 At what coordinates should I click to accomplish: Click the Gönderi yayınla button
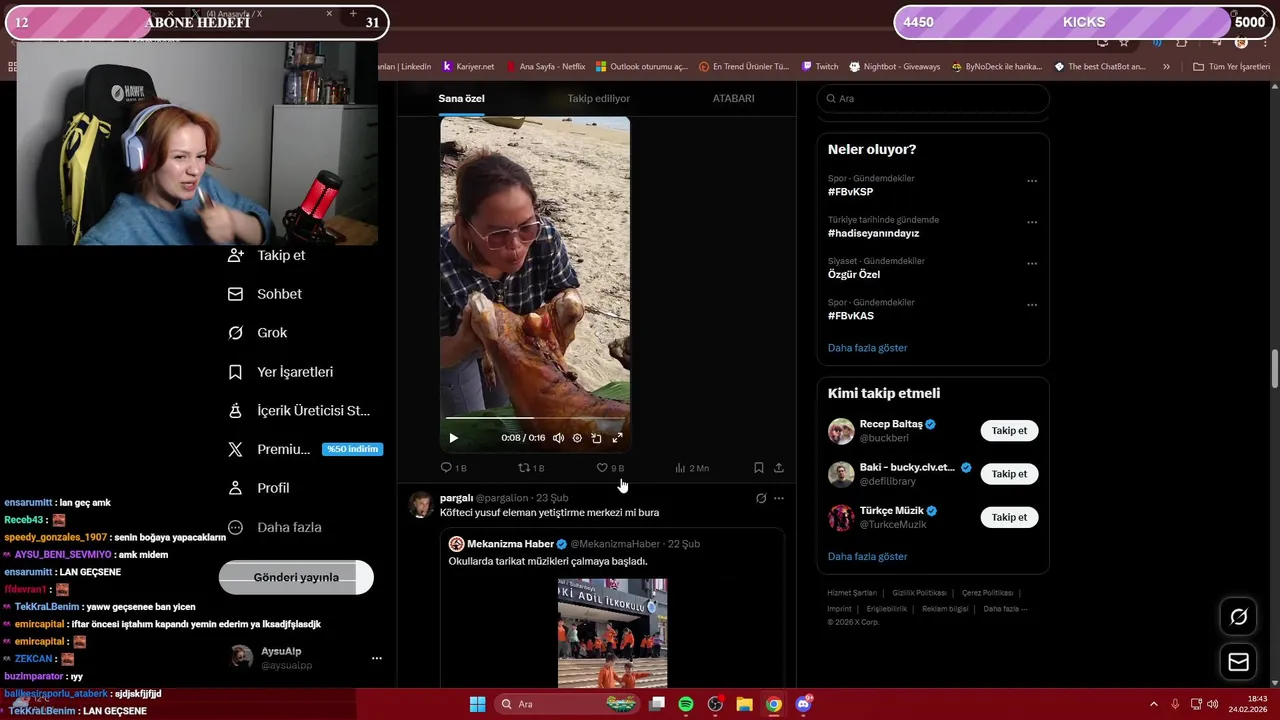(296, 577)
